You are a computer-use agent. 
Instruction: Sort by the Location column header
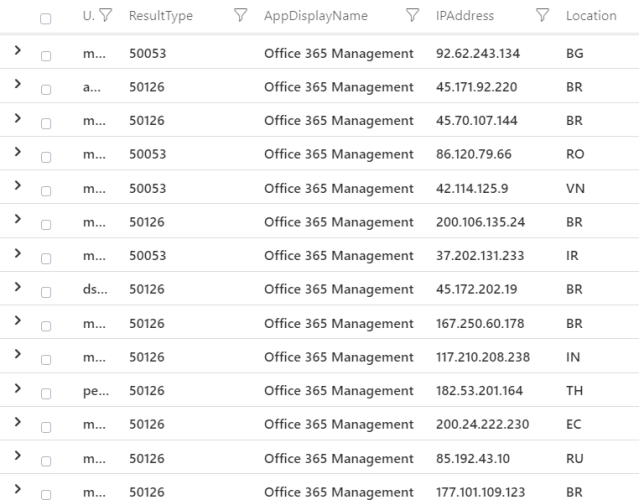coord(590,16)
